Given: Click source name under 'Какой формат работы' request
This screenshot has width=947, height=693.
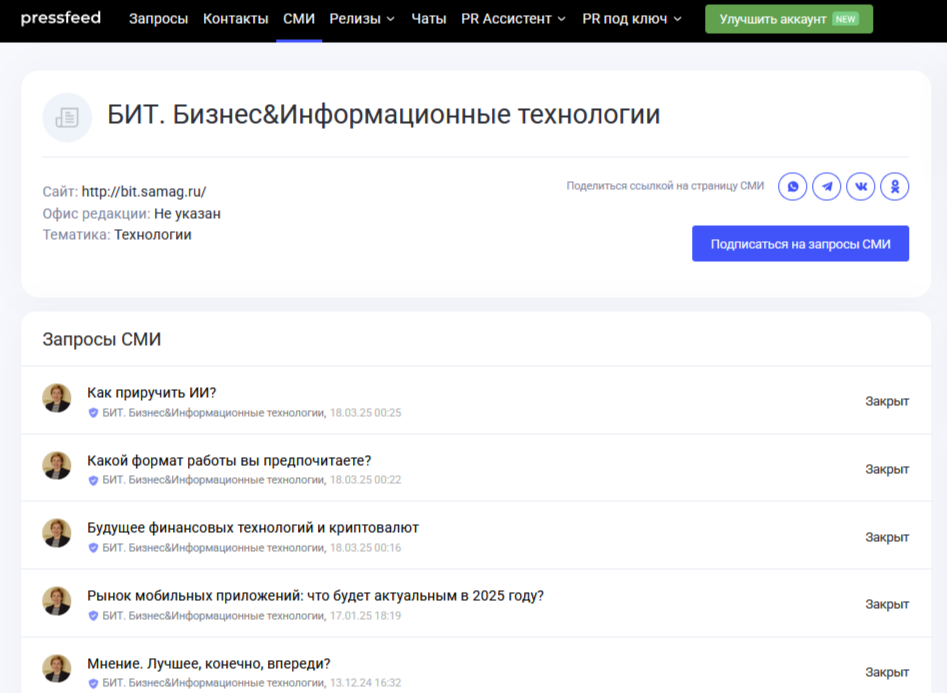Looking at the screenshot, I should (214, 480).
